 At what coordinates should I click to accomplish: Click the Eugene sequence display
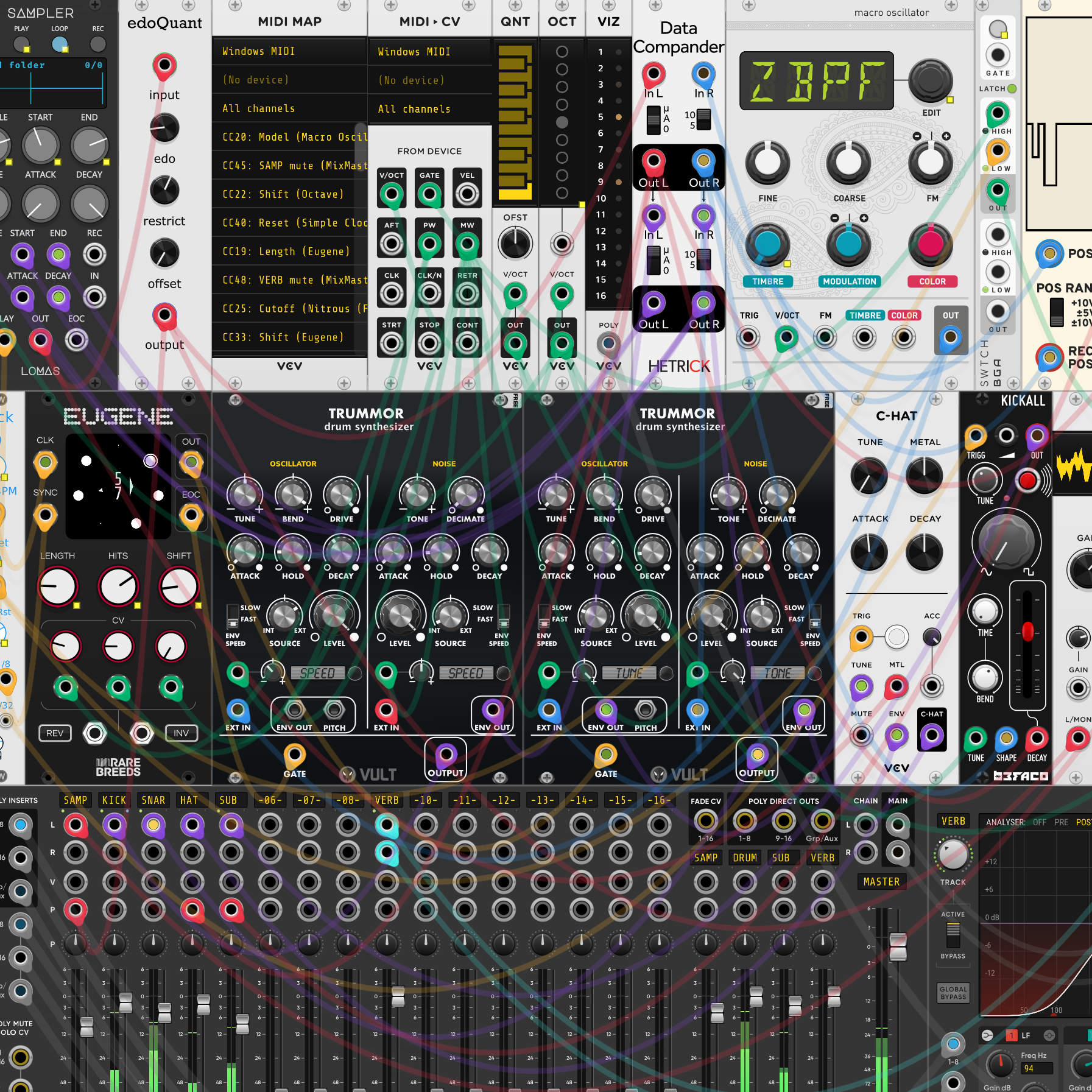[118, 486]
